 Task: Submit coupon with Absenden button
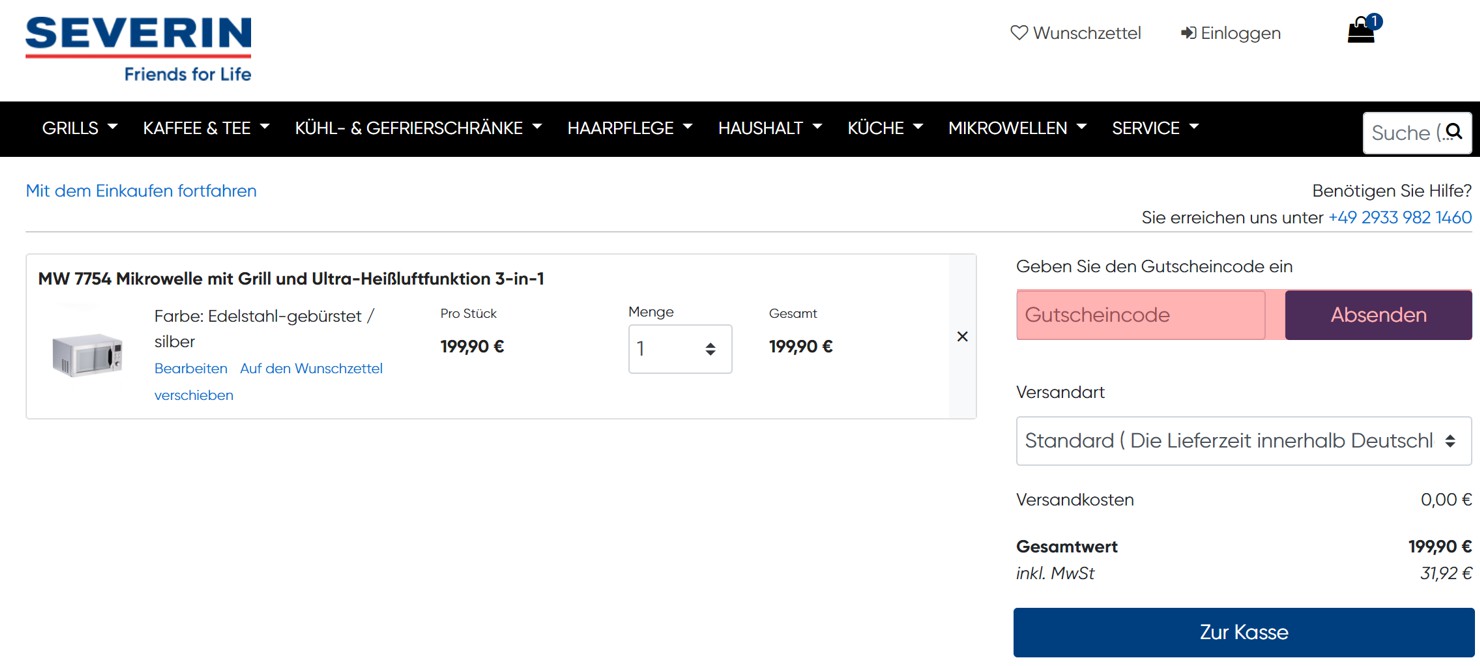click(1378, 315)
